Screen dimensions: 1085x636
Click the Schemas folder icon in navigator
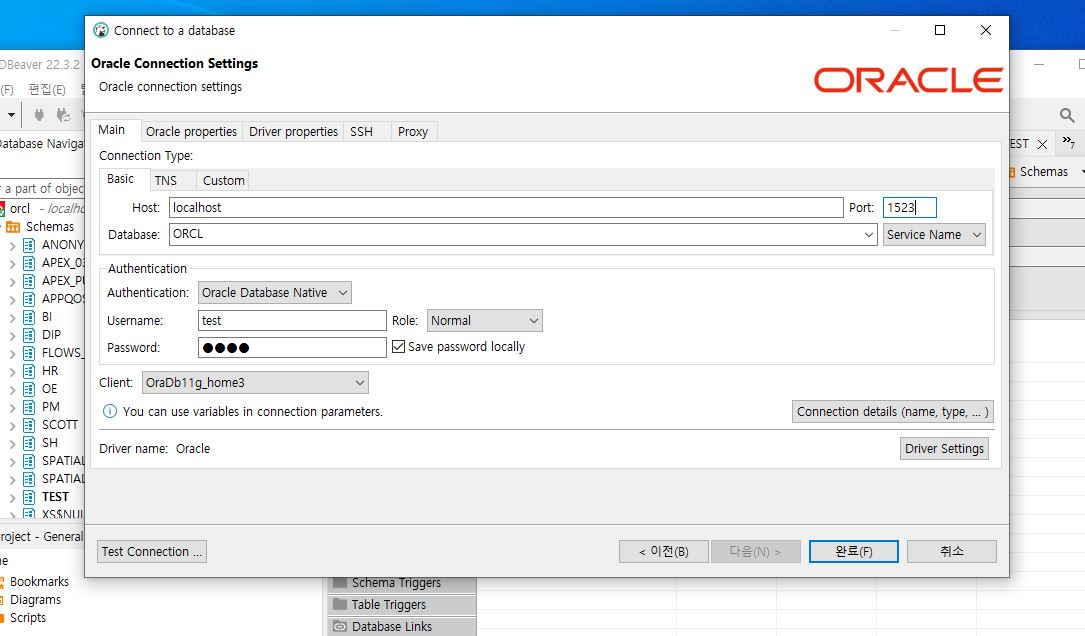tap(12, 227)
